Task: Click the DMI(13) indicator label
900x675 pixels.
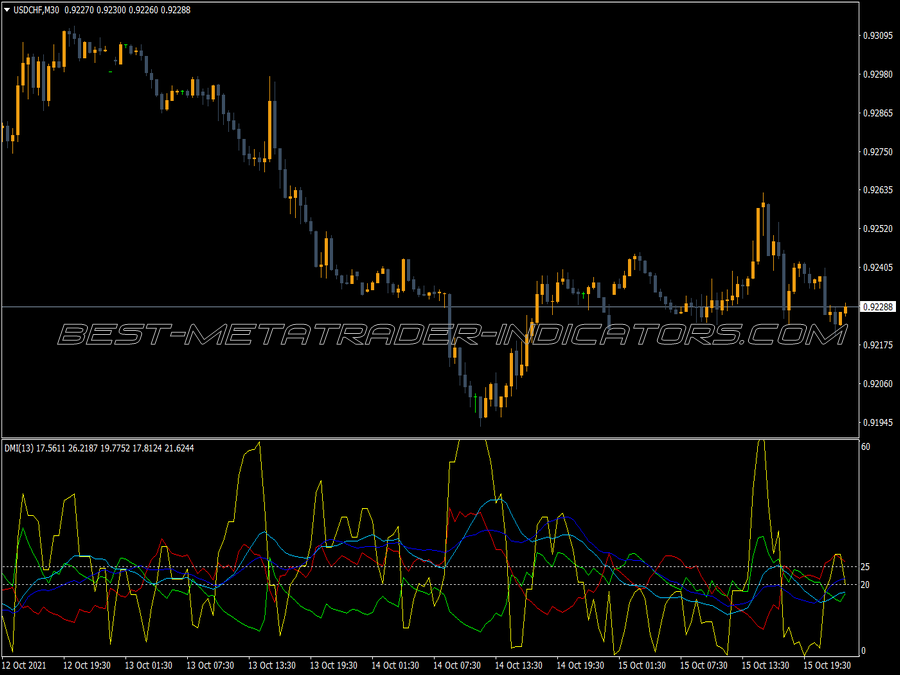Action: click(x=19, y=448)
